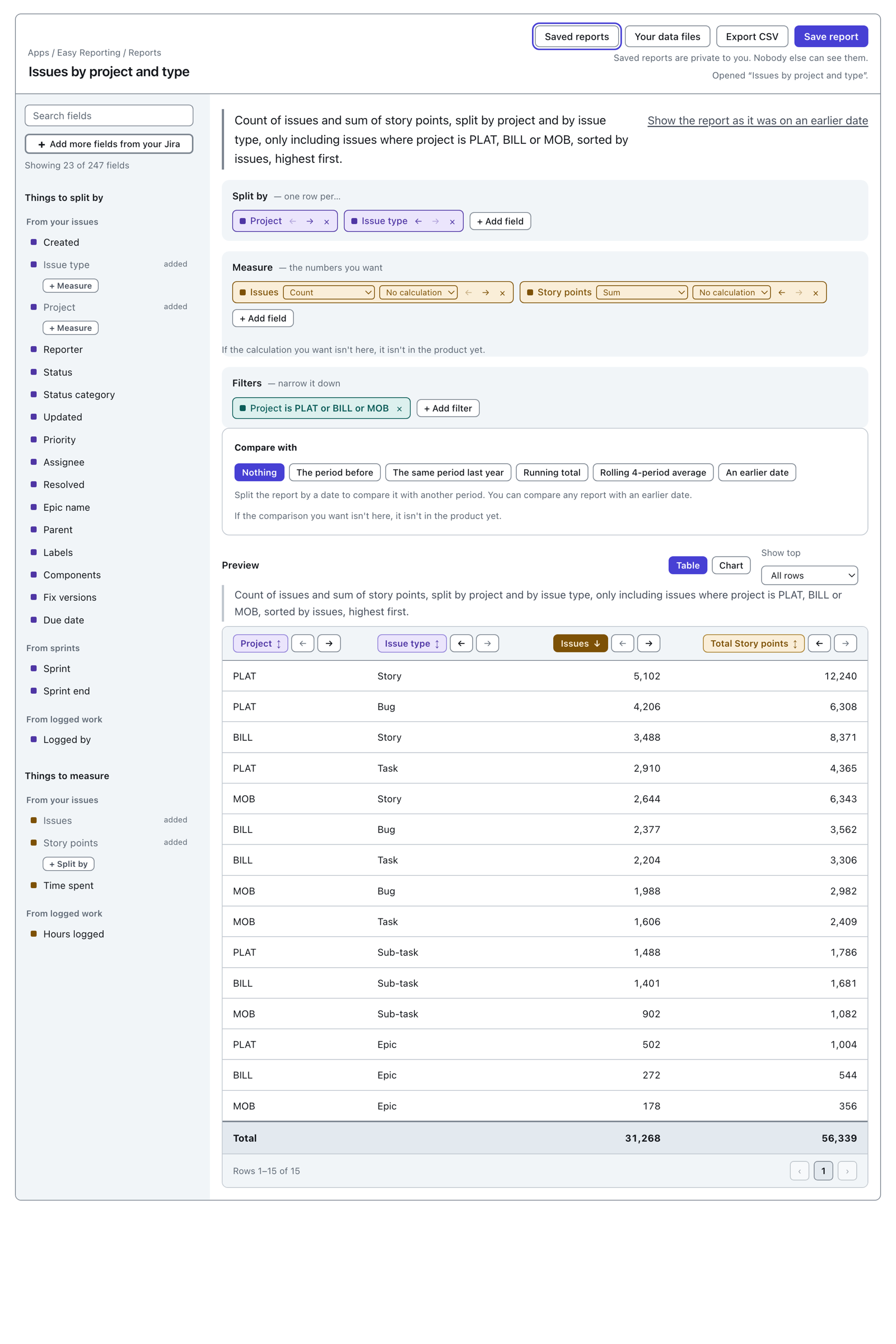Remove the Story points measure
The image size is (896, 1344).
(x=815, y=292)
